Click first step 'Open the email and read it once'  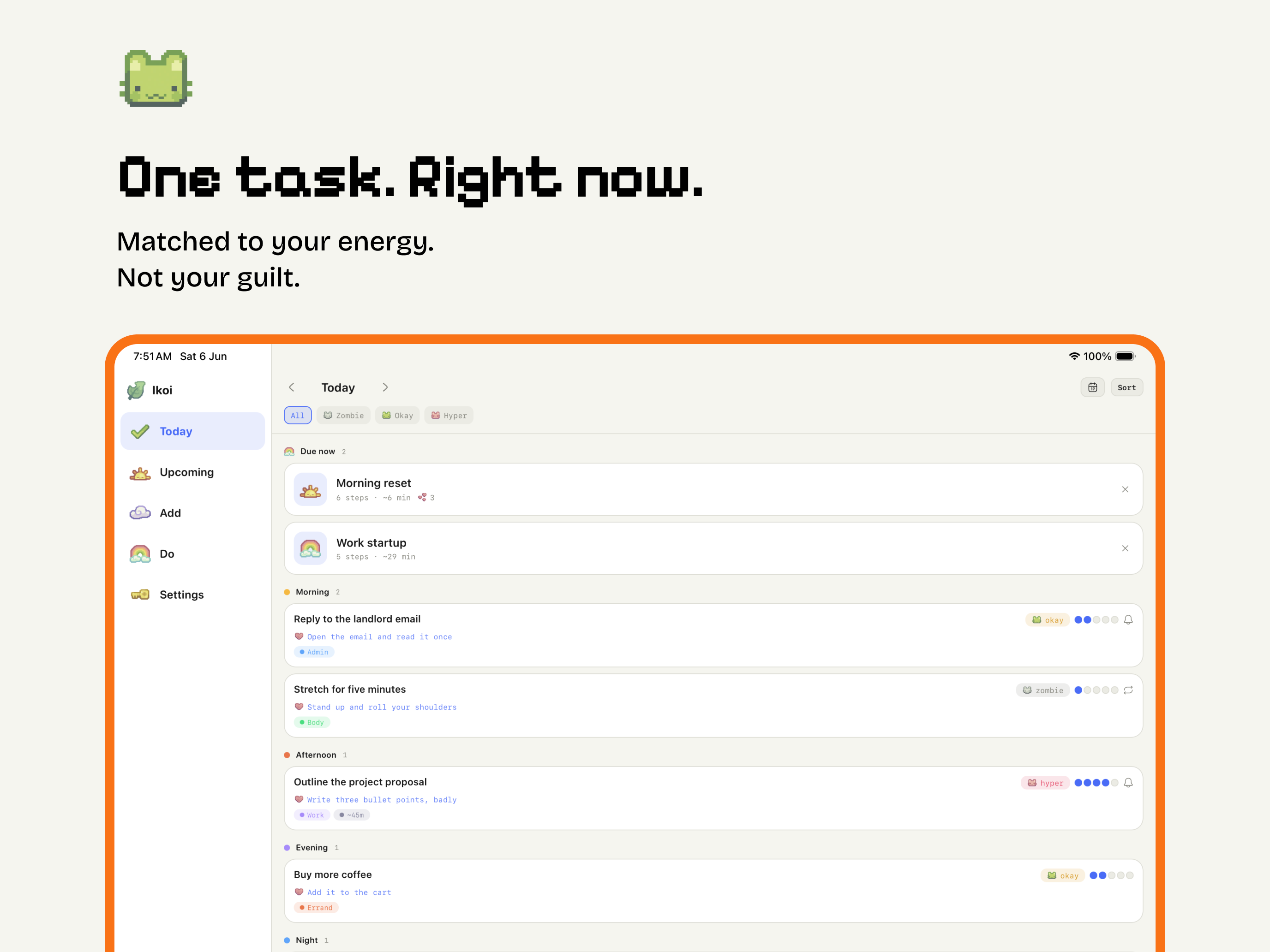[x=379, y=637]
